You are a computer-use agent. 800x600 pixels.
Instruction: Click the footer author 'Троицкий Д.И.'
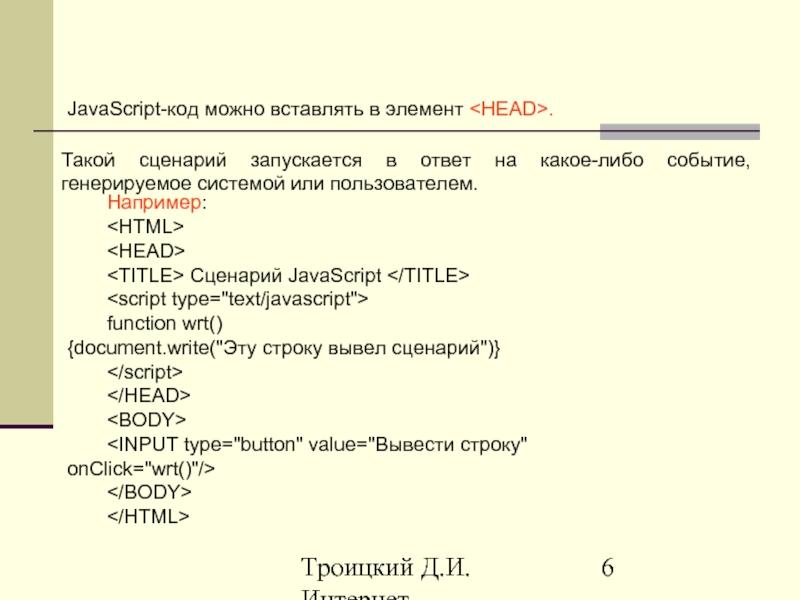click(x=385, y=568)
